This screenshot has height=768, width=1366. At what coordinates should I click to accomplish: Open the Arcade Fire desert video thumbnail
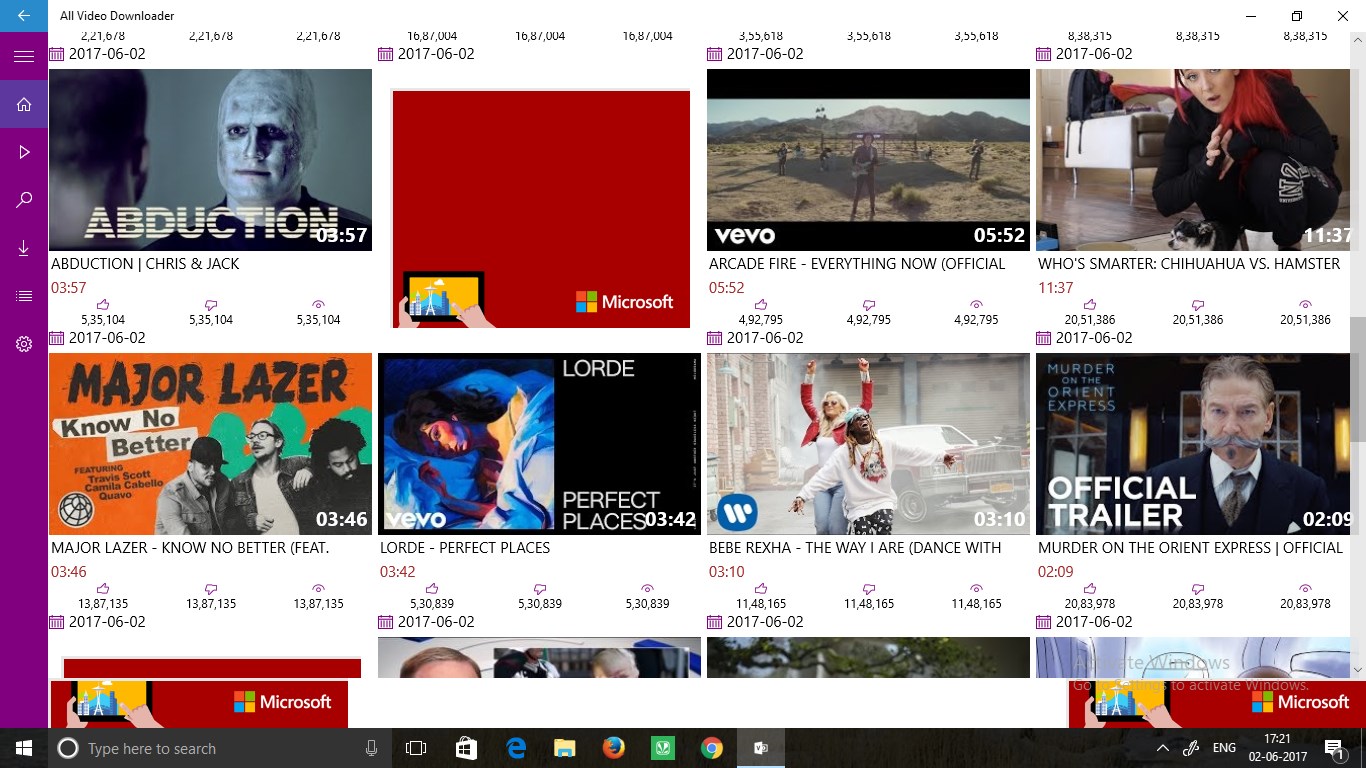coord(868,160)
